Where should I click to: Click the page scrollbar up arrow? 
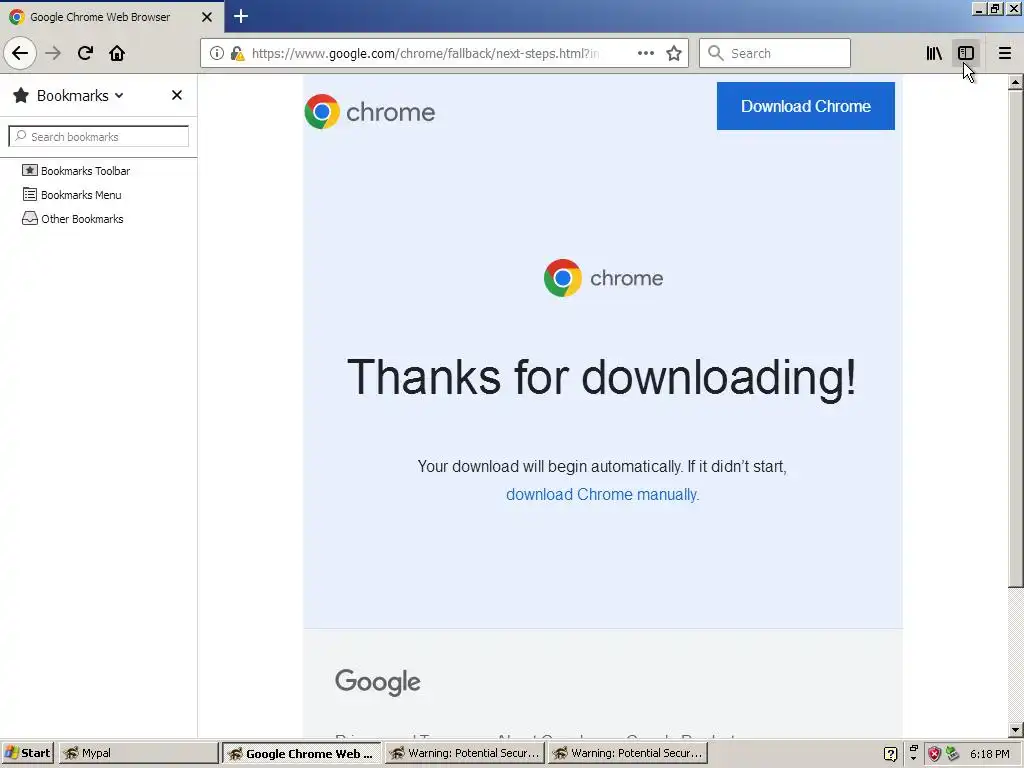tap(1015, 82)
